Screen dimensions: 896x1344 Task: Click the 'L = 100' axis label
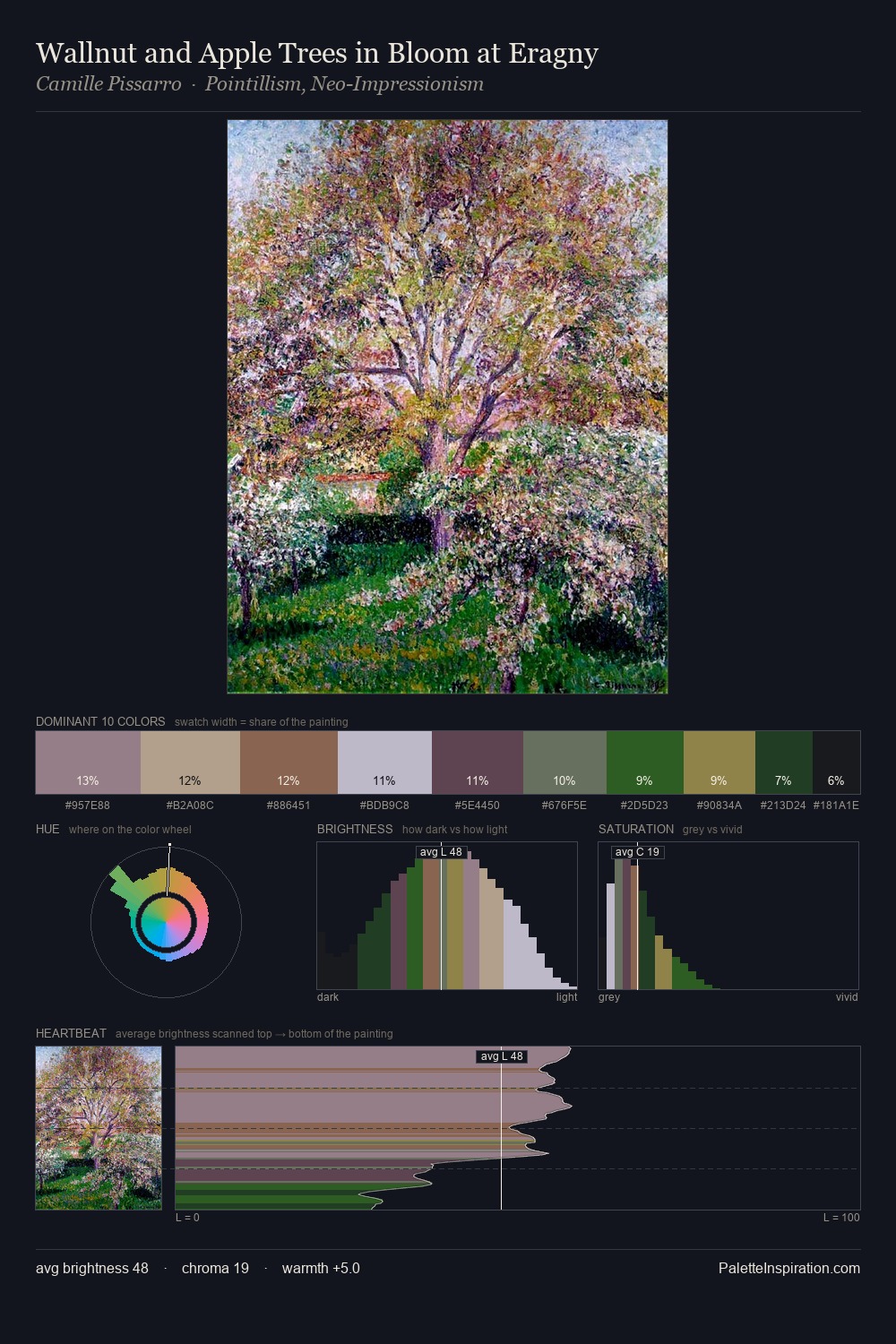841,1218
